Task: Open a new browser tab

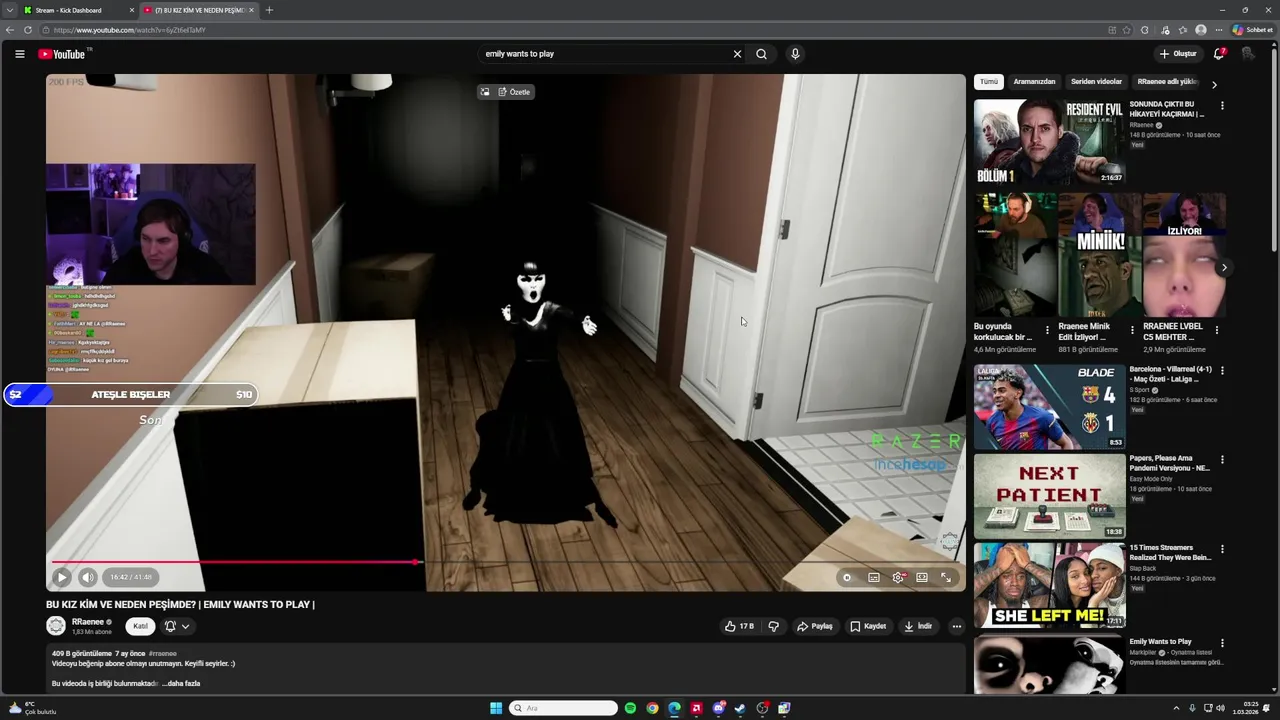Action: tap(269, 10)
